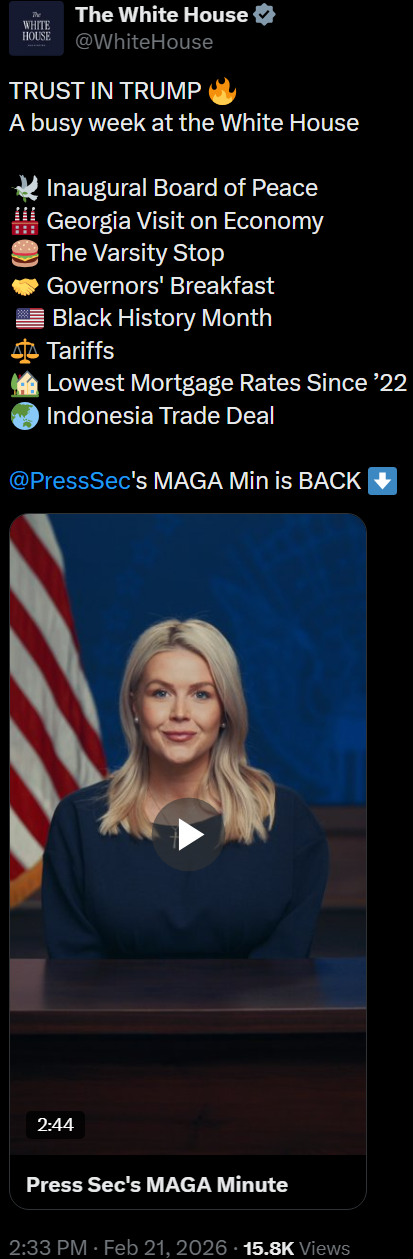Click the scales emoji next to Tariffs
This screenshot has height=1259, width=413.
click(x=26, y=351)
